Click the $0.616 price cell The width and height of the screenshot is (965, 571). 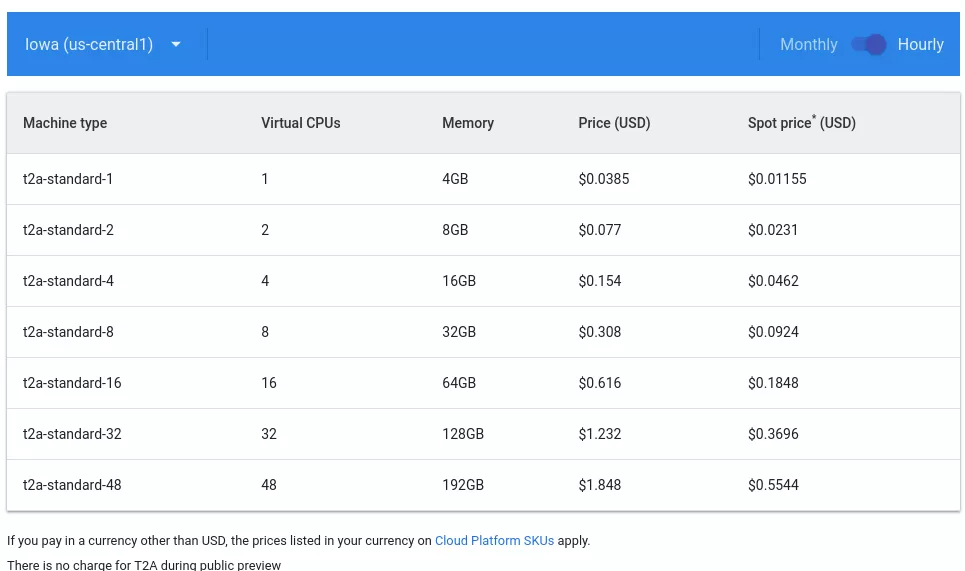599,383
